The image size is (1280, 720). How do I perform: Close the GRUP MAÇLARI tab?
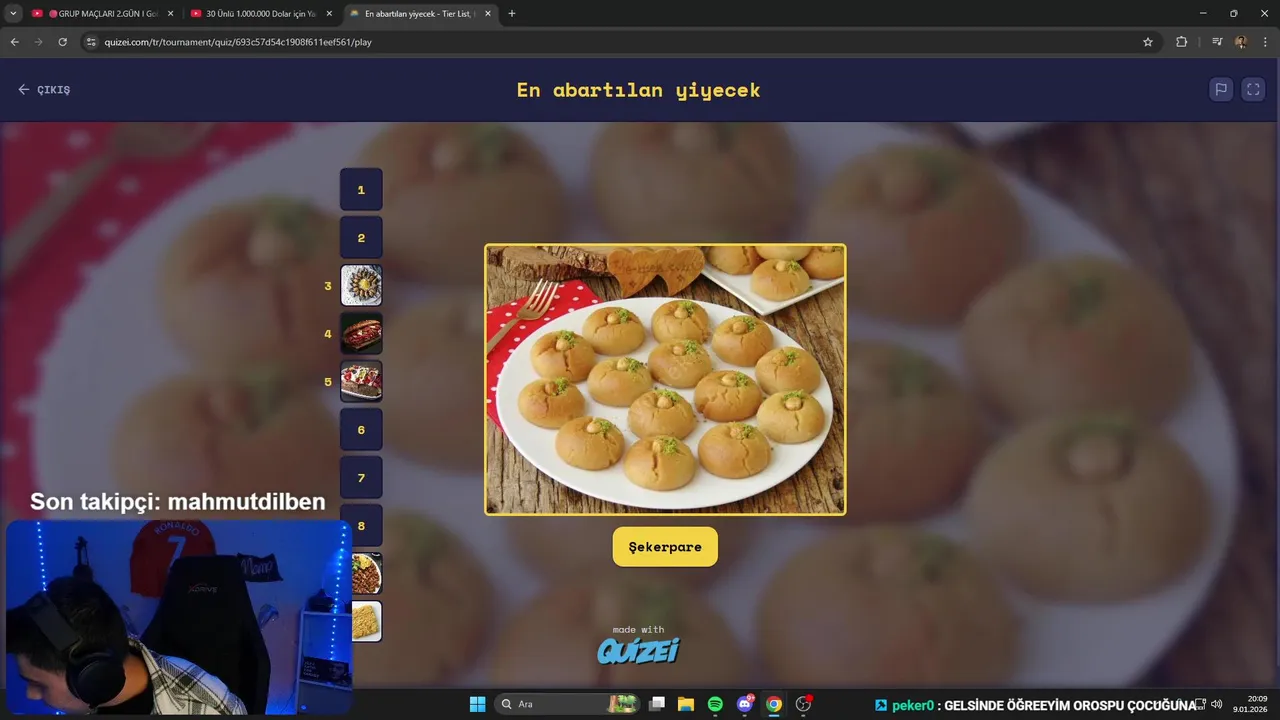[x=170, y=14]
